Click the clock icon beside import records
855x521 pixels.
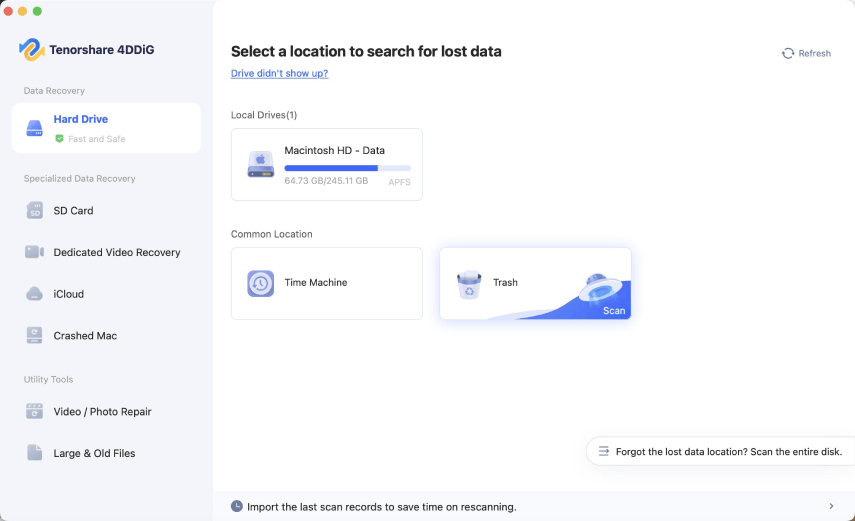tap(237, 506)
